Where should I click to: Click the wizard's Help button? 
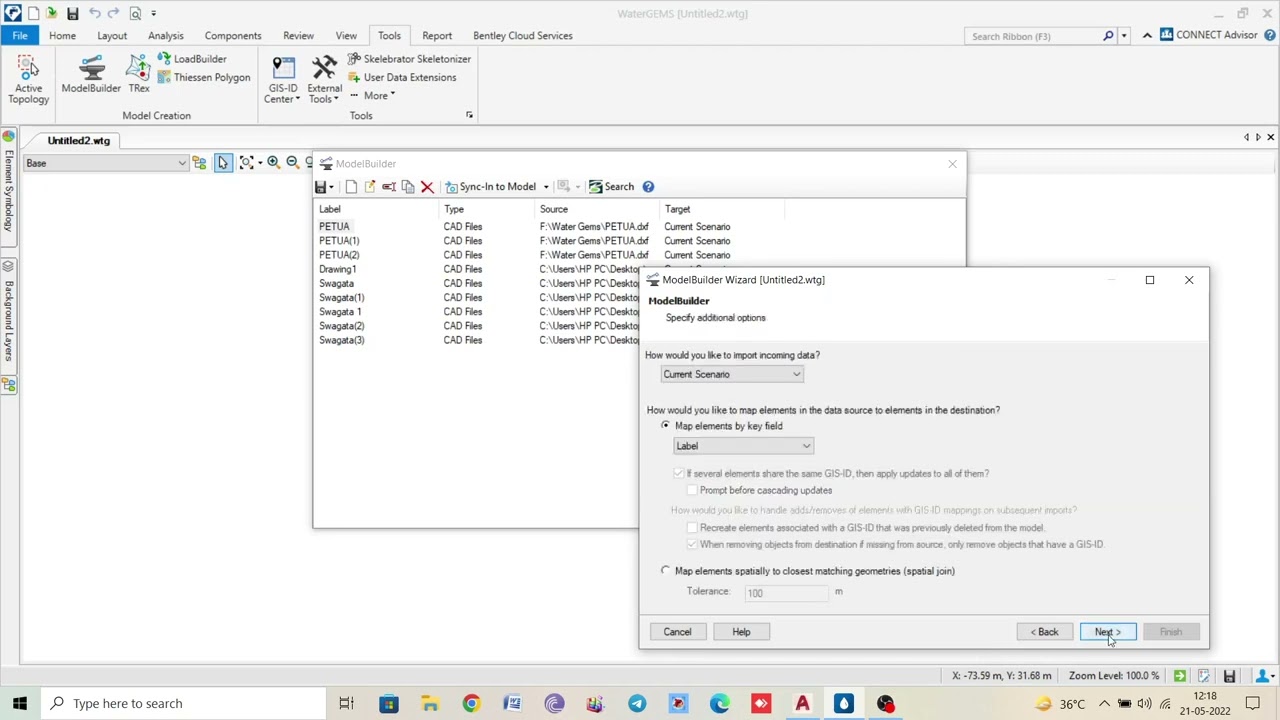741,632
